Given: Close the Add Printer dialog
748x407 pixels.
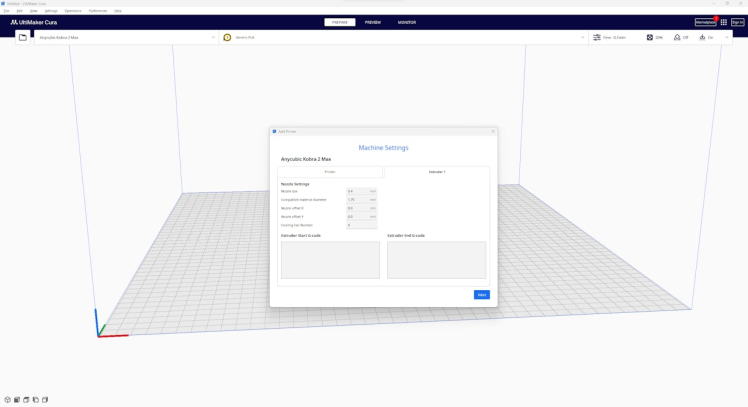Looking at the screenshot, I should [492, 131].
